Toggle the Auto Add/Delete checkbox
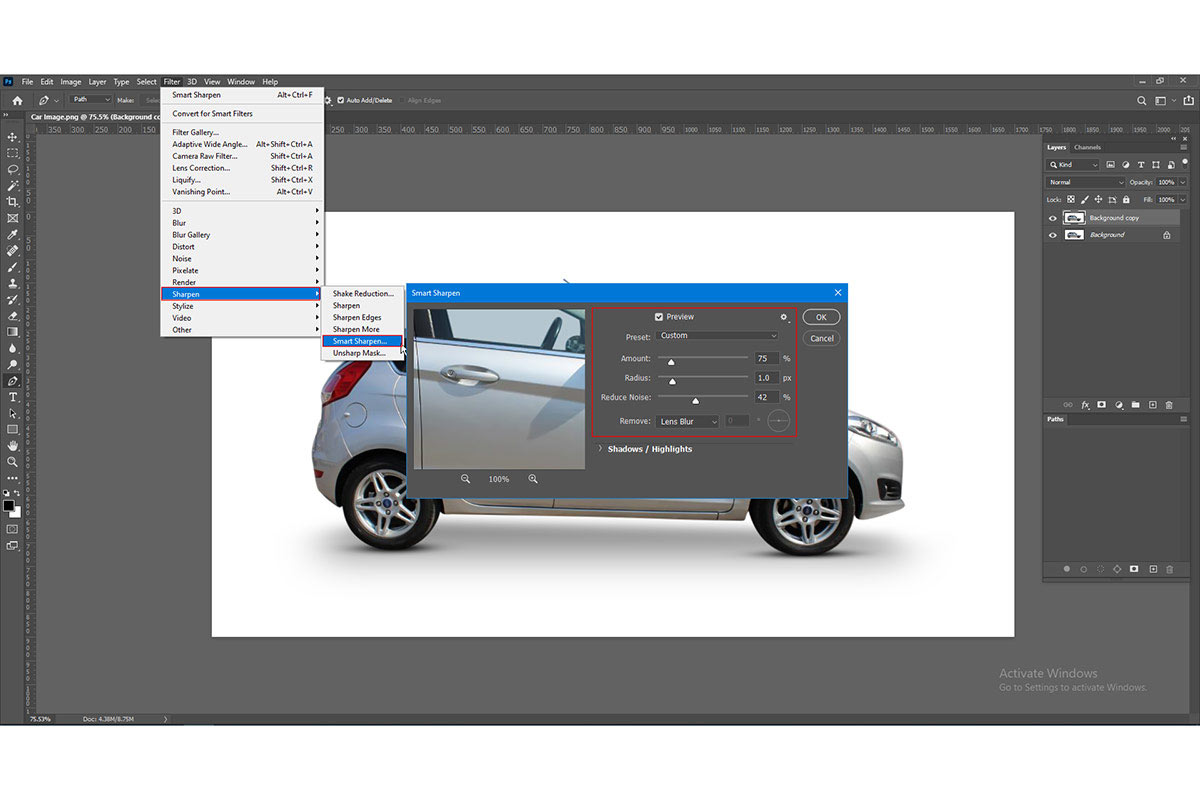Image resolution: width=1200 pixels, height=800 pixels. (x=341, y=100)
